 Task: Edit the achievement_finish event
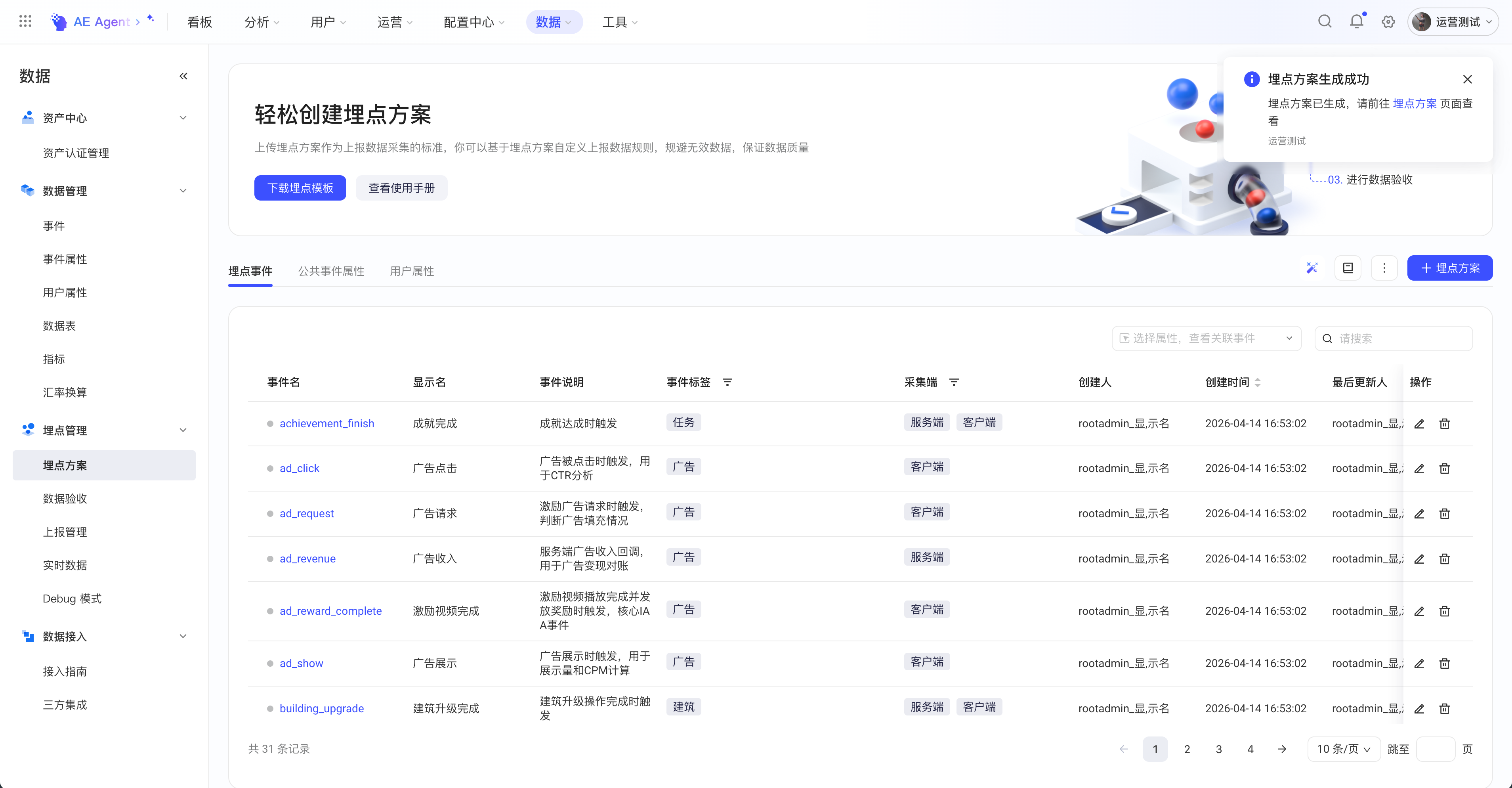tap(1419, 424)
